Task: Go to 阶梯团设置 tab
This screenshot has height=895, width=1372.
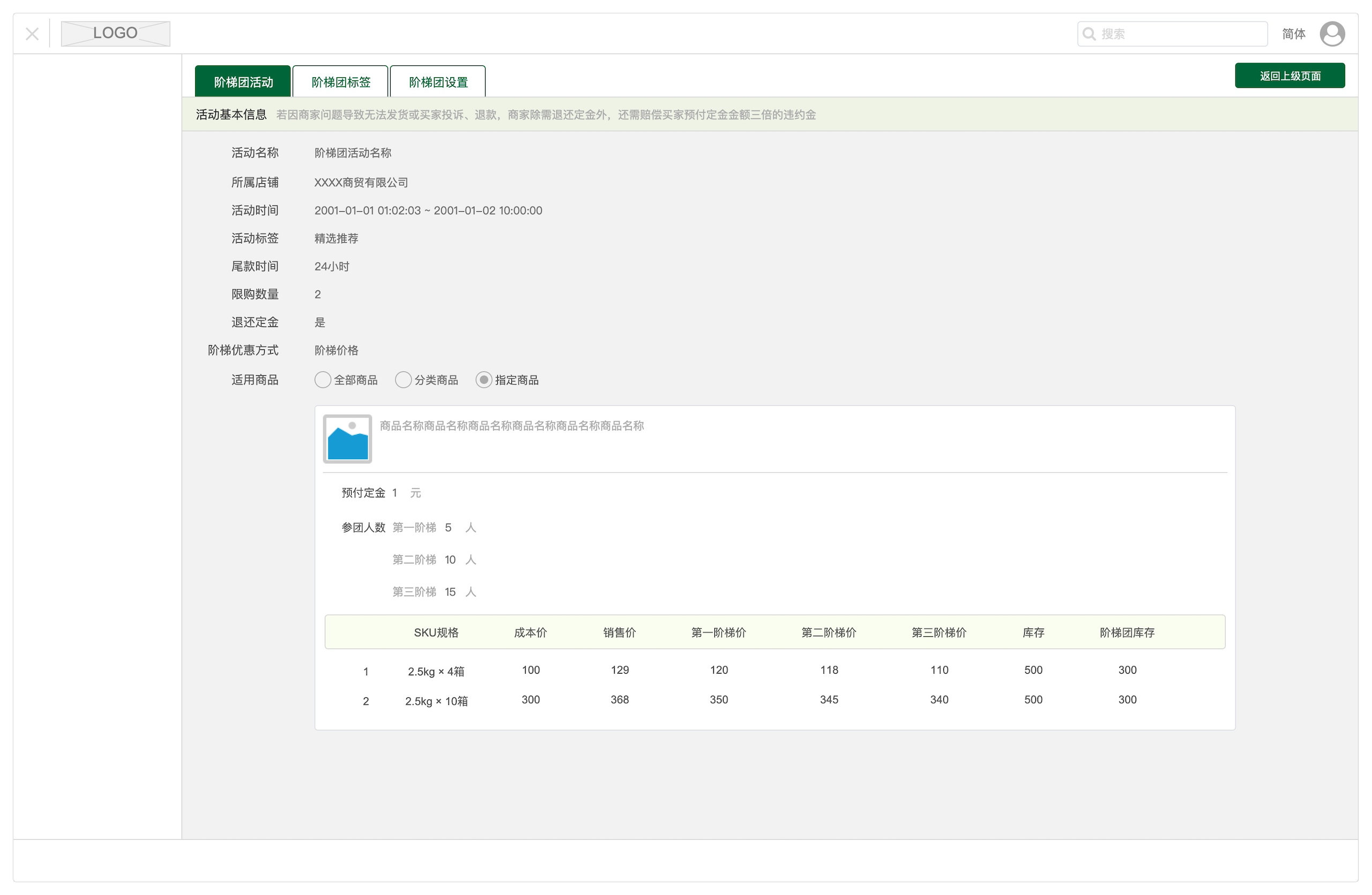Action: click(438, 82)
